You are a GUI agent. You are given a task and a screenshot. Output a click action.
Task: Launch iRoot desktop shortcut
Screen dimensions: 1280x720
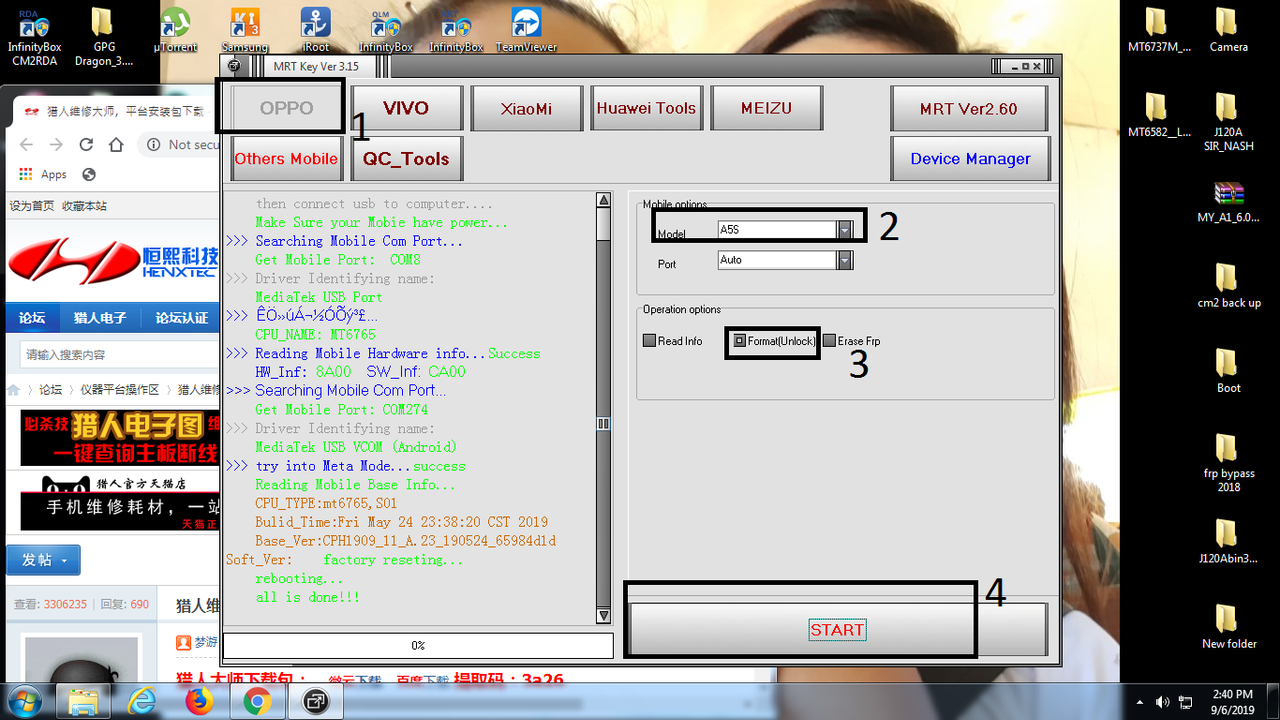[x=316, y=30]
